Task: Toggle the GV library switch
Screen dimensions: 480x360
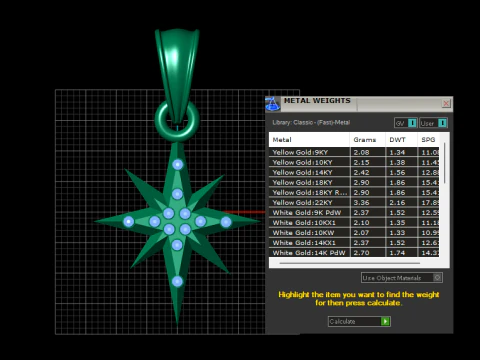Action: tap(406, 123)
